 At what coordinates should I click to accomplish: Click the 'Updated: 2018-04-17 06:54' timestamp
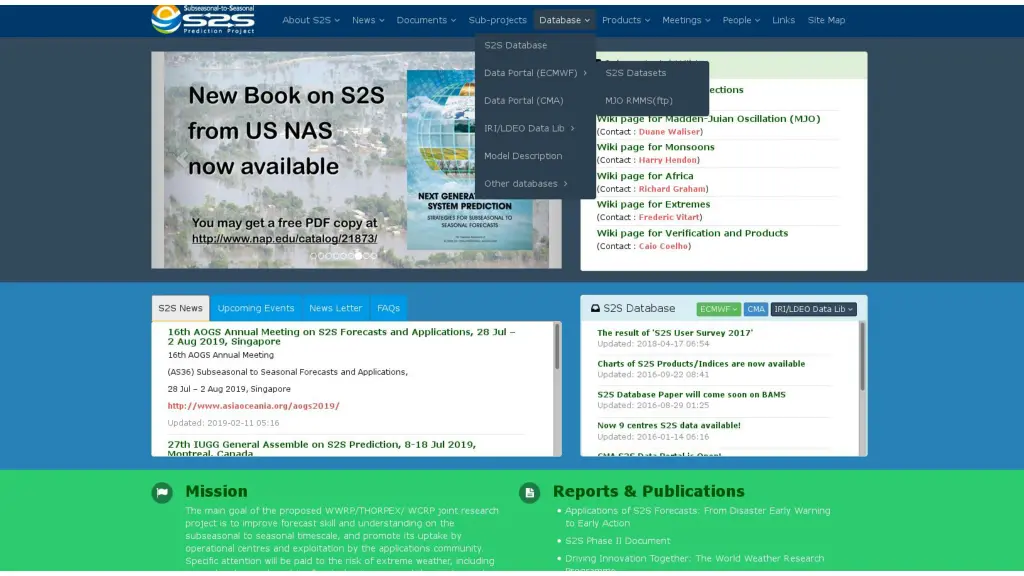point(653,344)
